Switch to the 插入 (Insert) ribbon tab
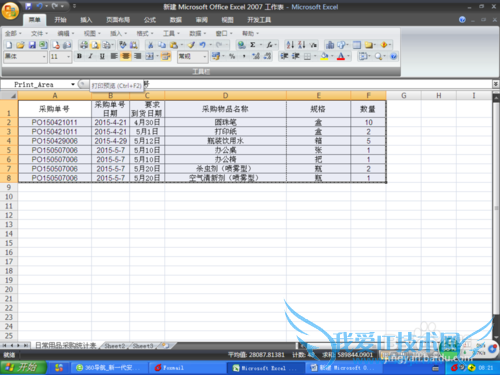Screen dimensions: 500x375 click(x=86, y=20)
